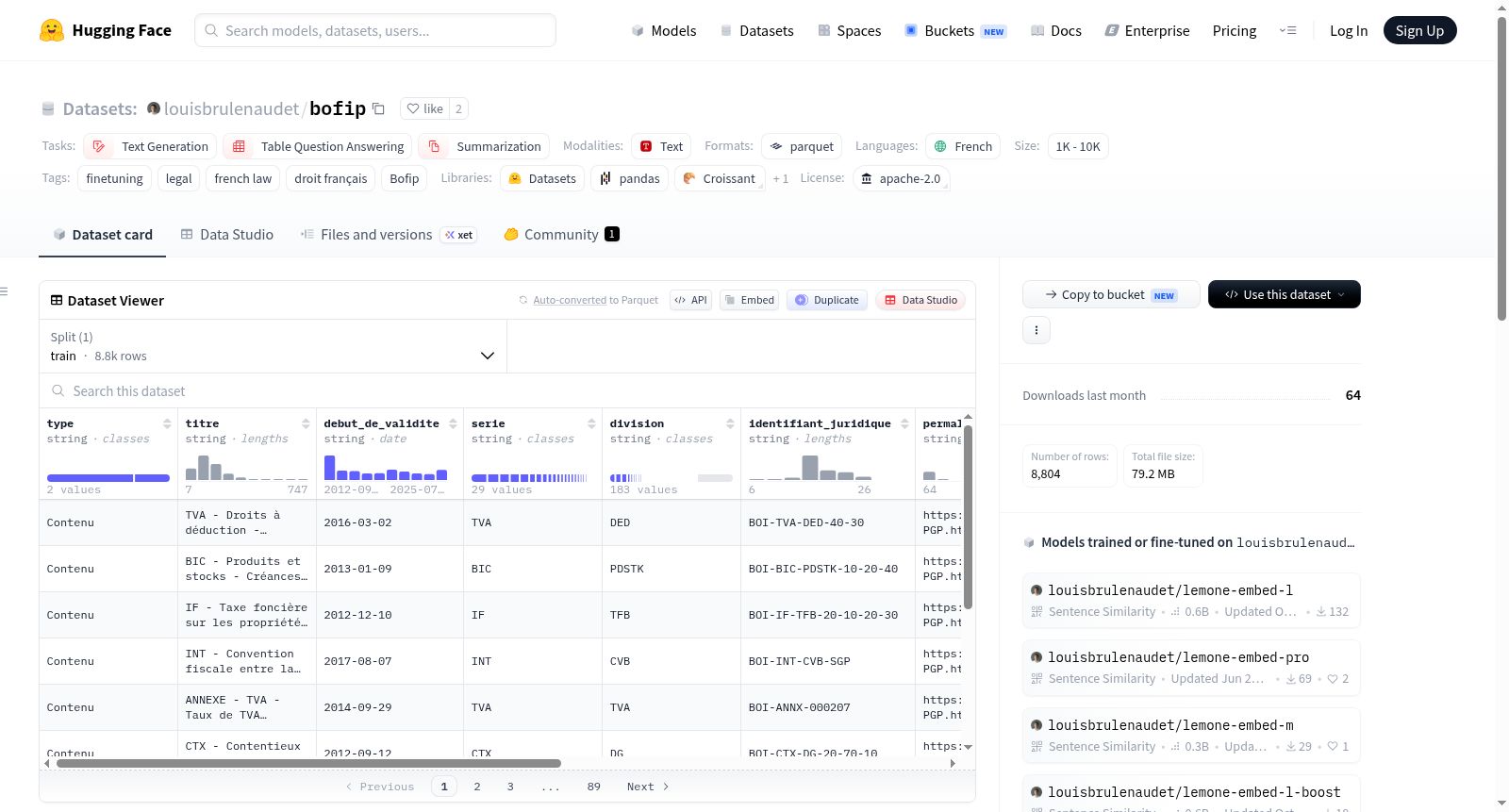The height and width of the screenshot is (812, 1509).
Task: Open the lemone-embed-pro model card
Action: click(x=1191, y=667)
